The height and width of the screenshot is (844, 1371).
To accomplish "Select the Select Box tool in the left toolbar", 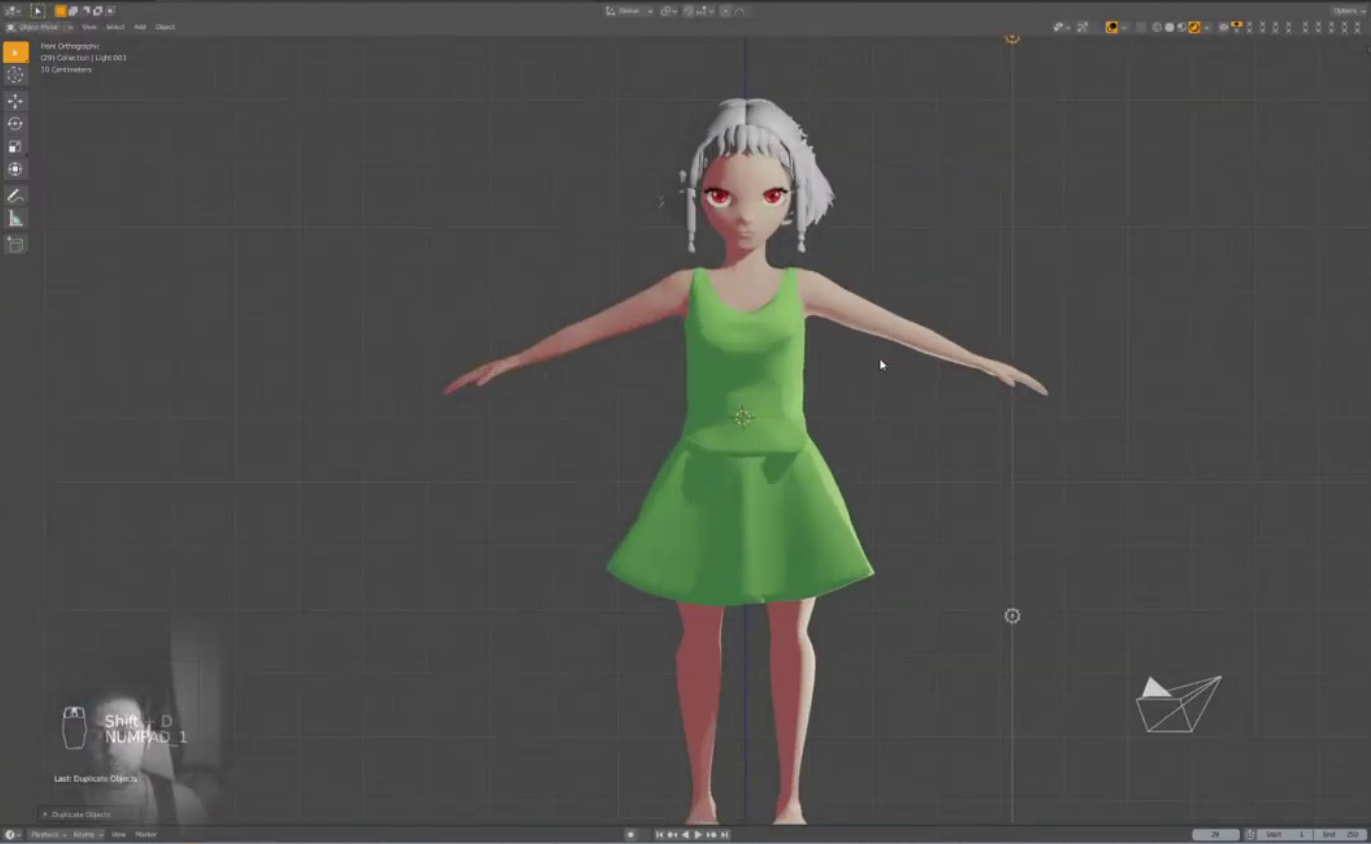I will point(16,52).
